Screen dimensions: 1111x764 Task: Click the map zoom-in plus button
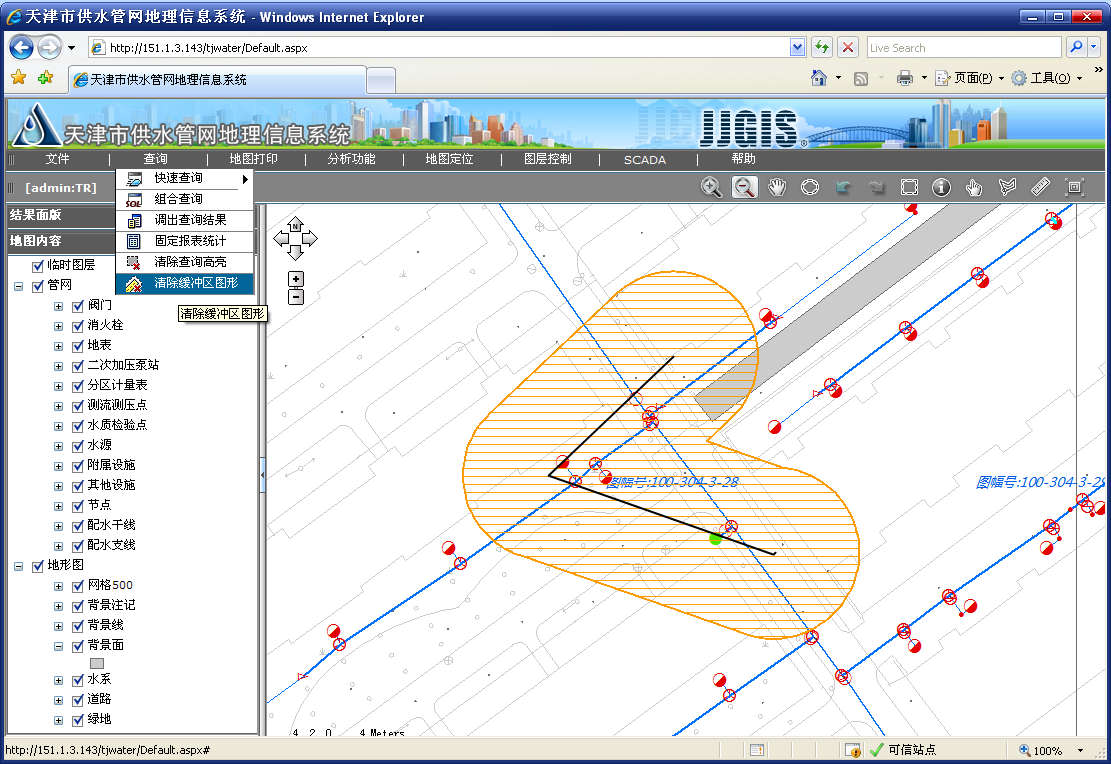click(296, 279)
